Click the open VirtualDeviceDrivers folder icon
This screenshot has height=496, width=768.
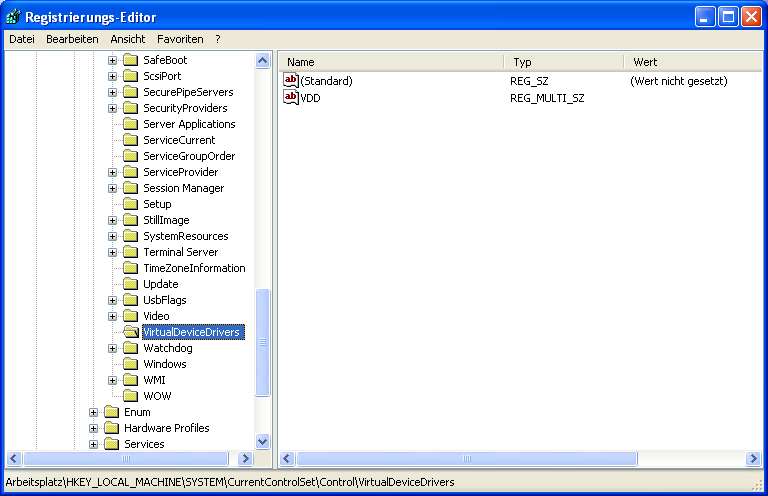131,332
